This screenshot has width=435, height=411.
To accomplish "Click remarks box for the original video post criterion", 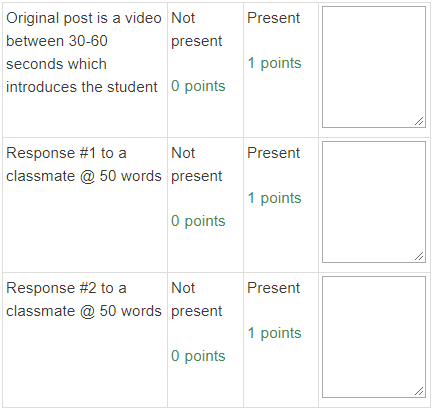I will 374,67.
